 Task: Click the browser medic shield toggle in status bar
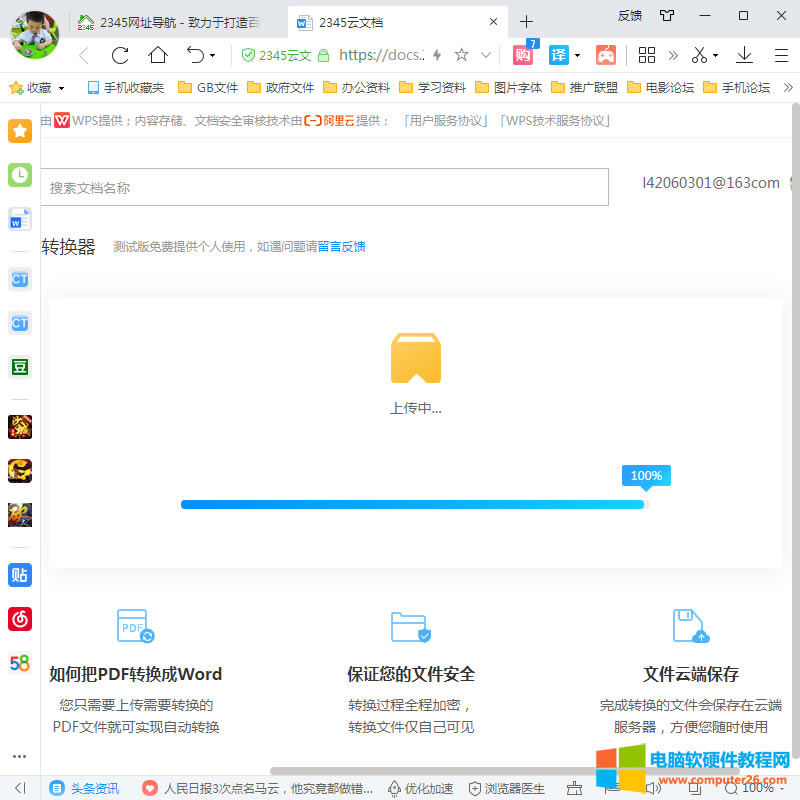click(x=474, y=789)
